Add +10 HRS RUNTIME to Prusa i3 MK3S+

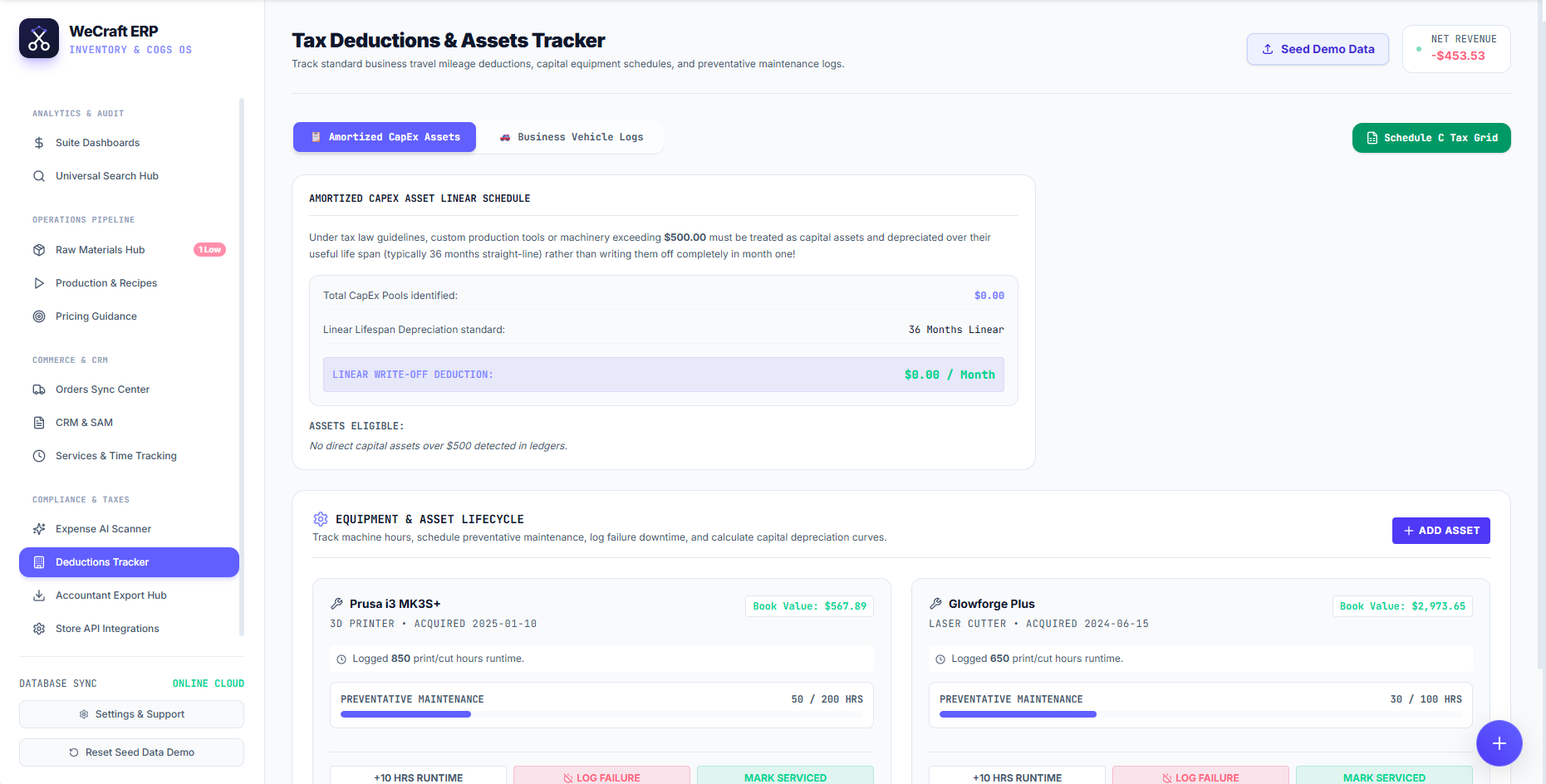(x=418, y=777)
